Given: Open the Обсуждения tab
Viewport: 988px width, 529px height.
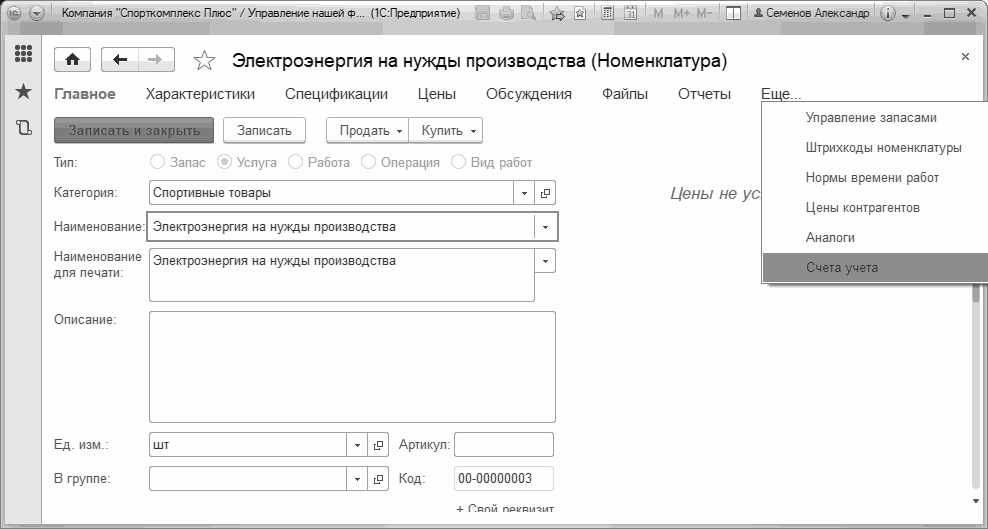Looking at the screenshot, I should click(529, 94).
